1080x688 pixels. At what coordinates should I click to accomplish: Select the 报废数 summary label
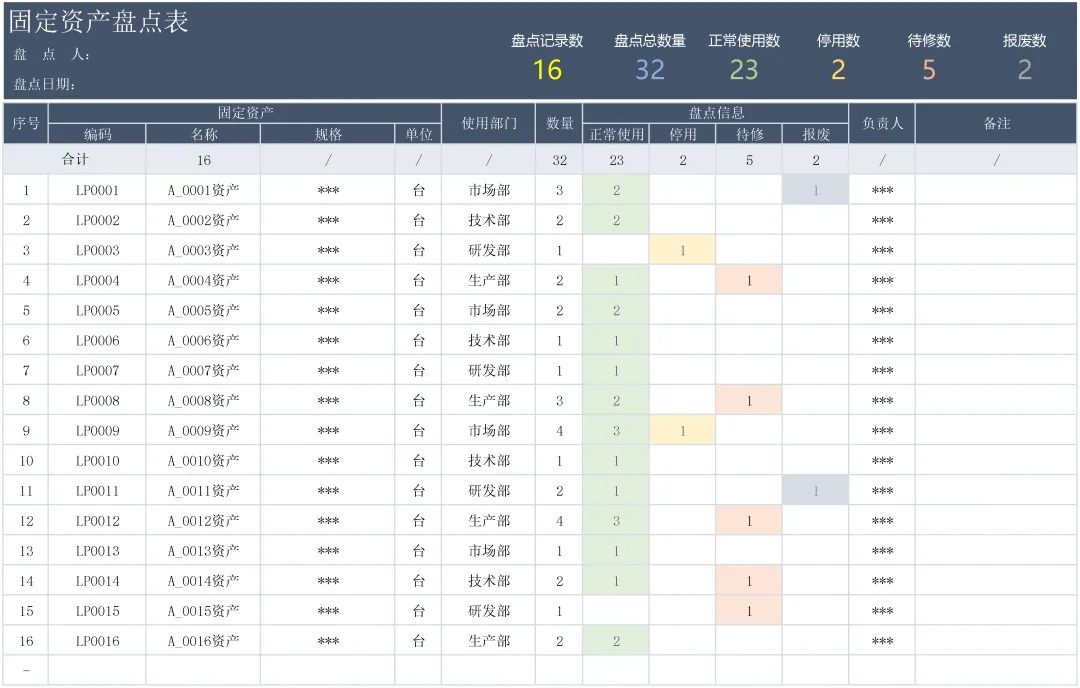click(1024, 41)
